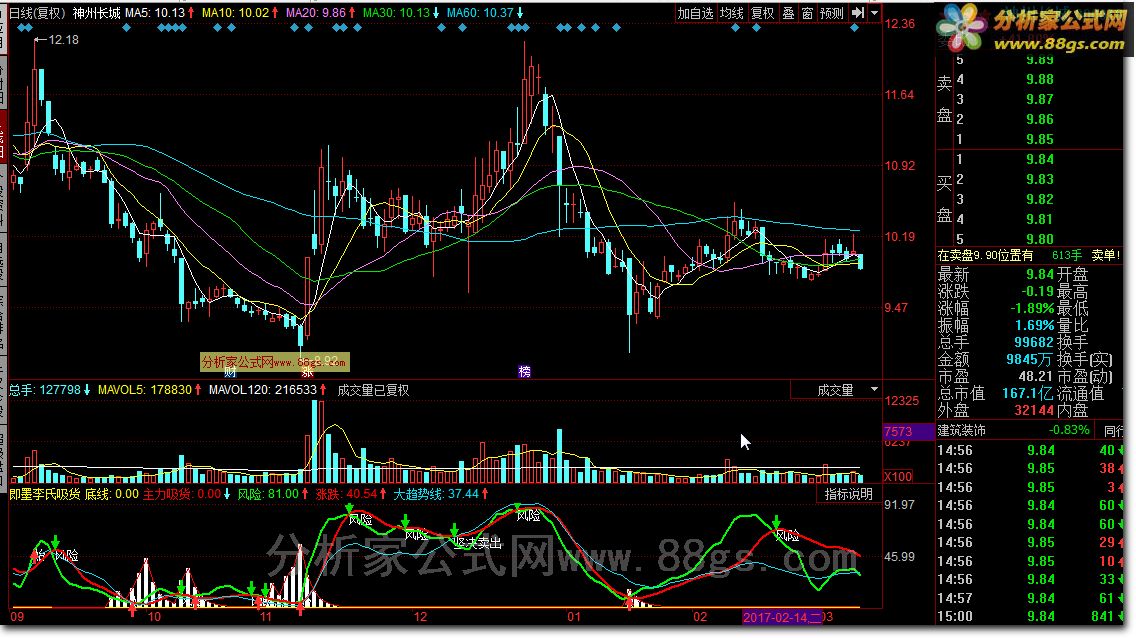Click the 外盘 32144 value
The image size is (1136, 638).
[x=1034, y=411]
